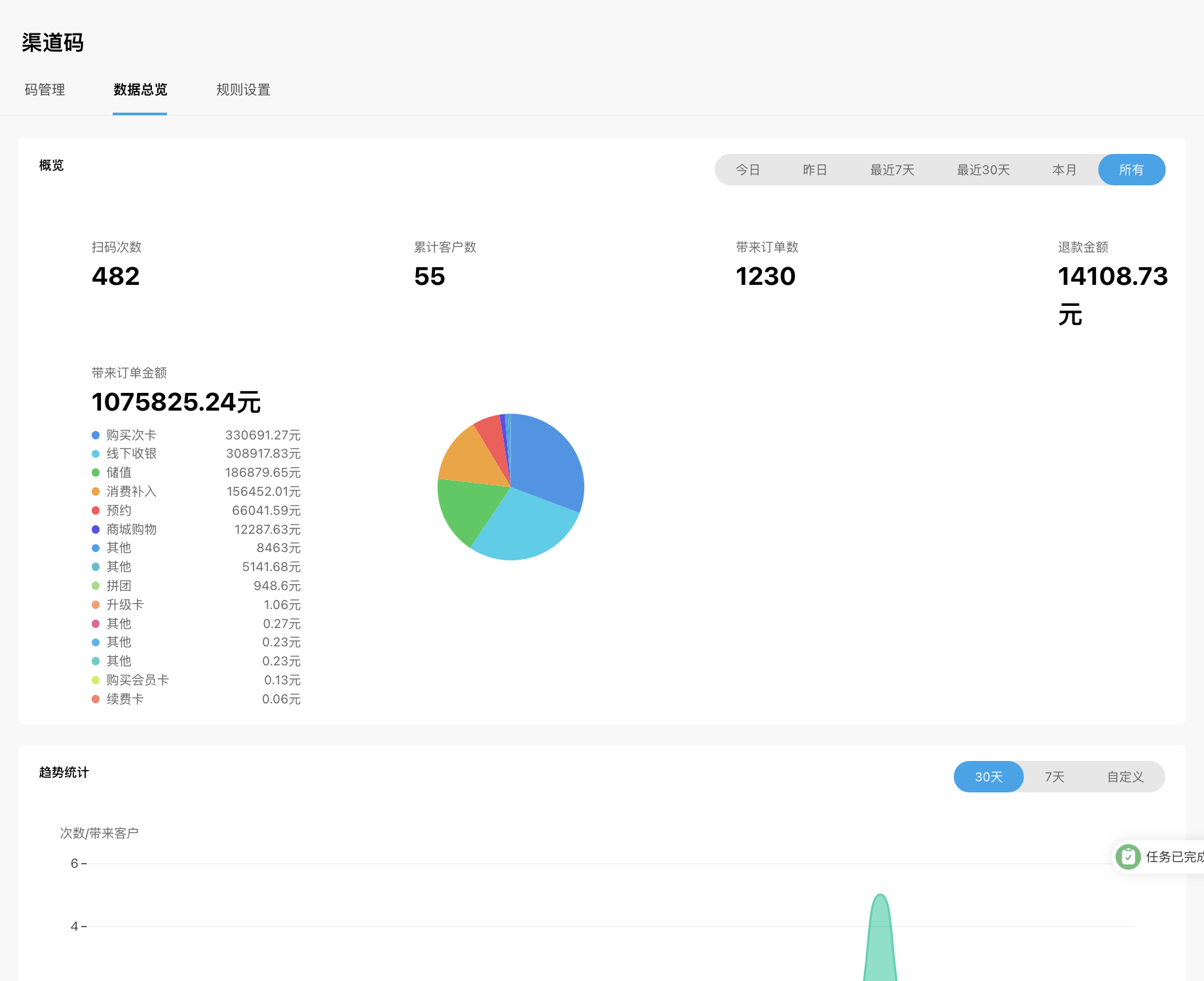Click the 购买会员卡 legend dot
This screenshot has height=981, width=1204.
(96, 680)
